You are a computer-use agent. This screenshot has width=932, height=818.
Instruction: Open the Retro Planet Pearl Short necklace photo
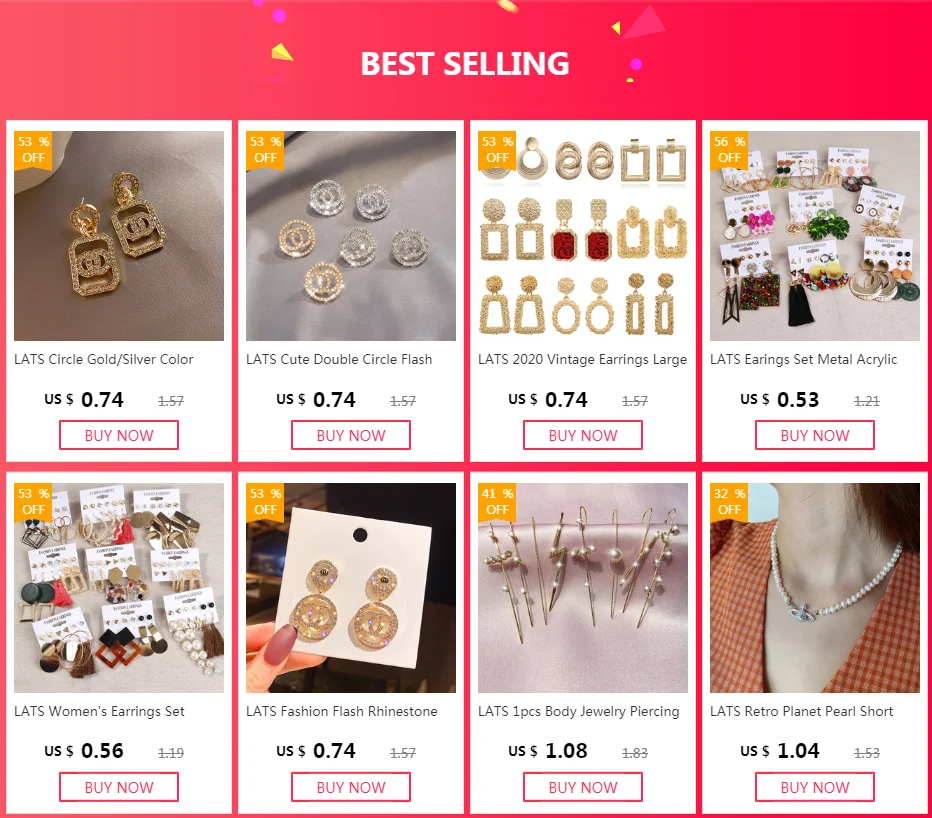815,588
